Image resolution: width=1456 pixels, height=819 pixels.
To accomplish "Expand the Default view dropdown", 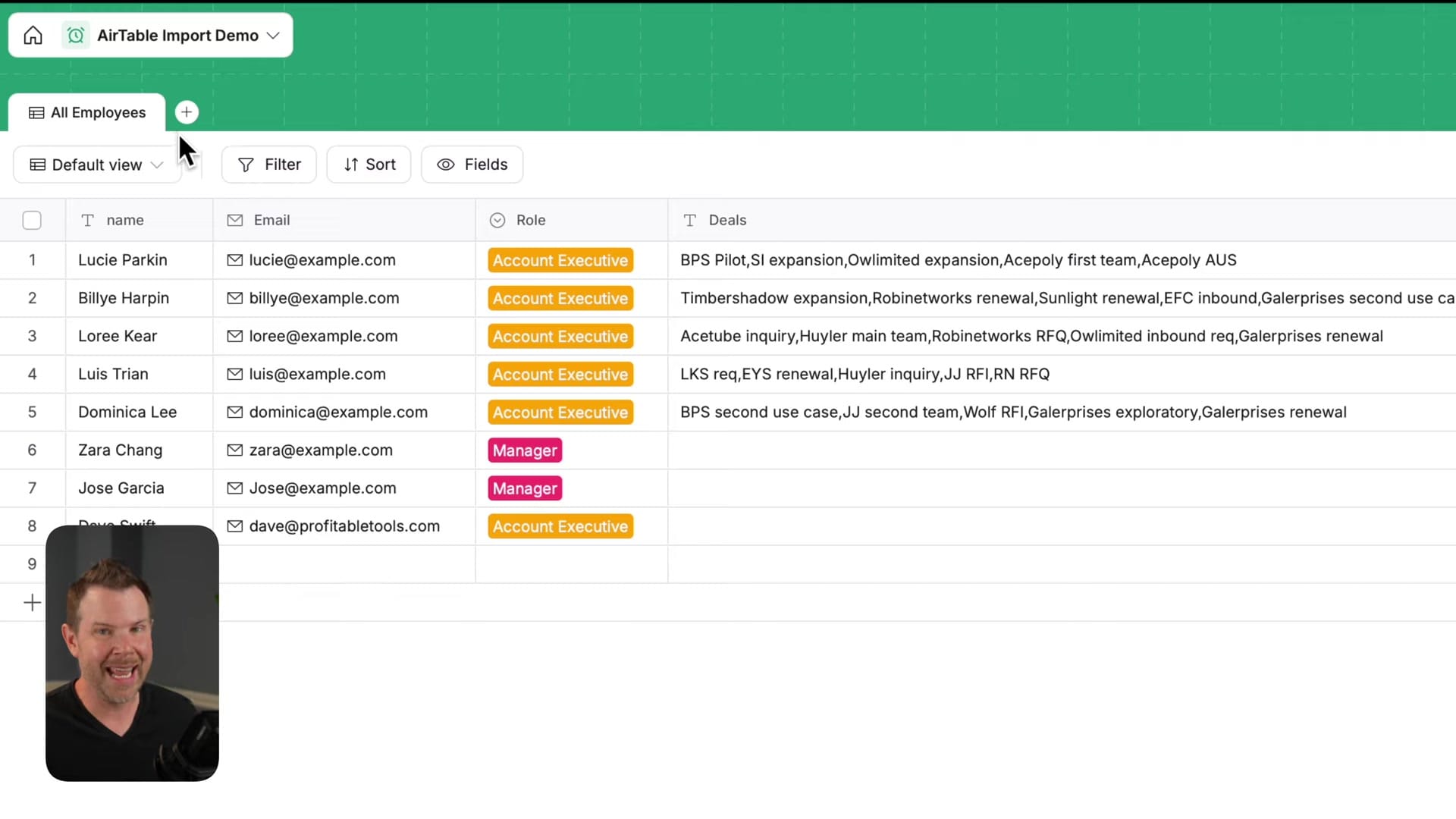I will point(97,165).
